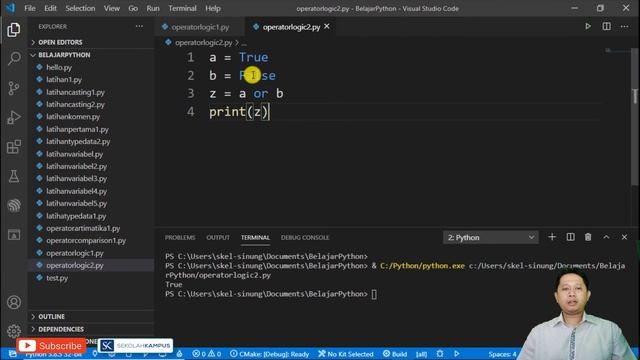Open the Extensions view
The image size is (640, 360).
(x=13, y=147)
